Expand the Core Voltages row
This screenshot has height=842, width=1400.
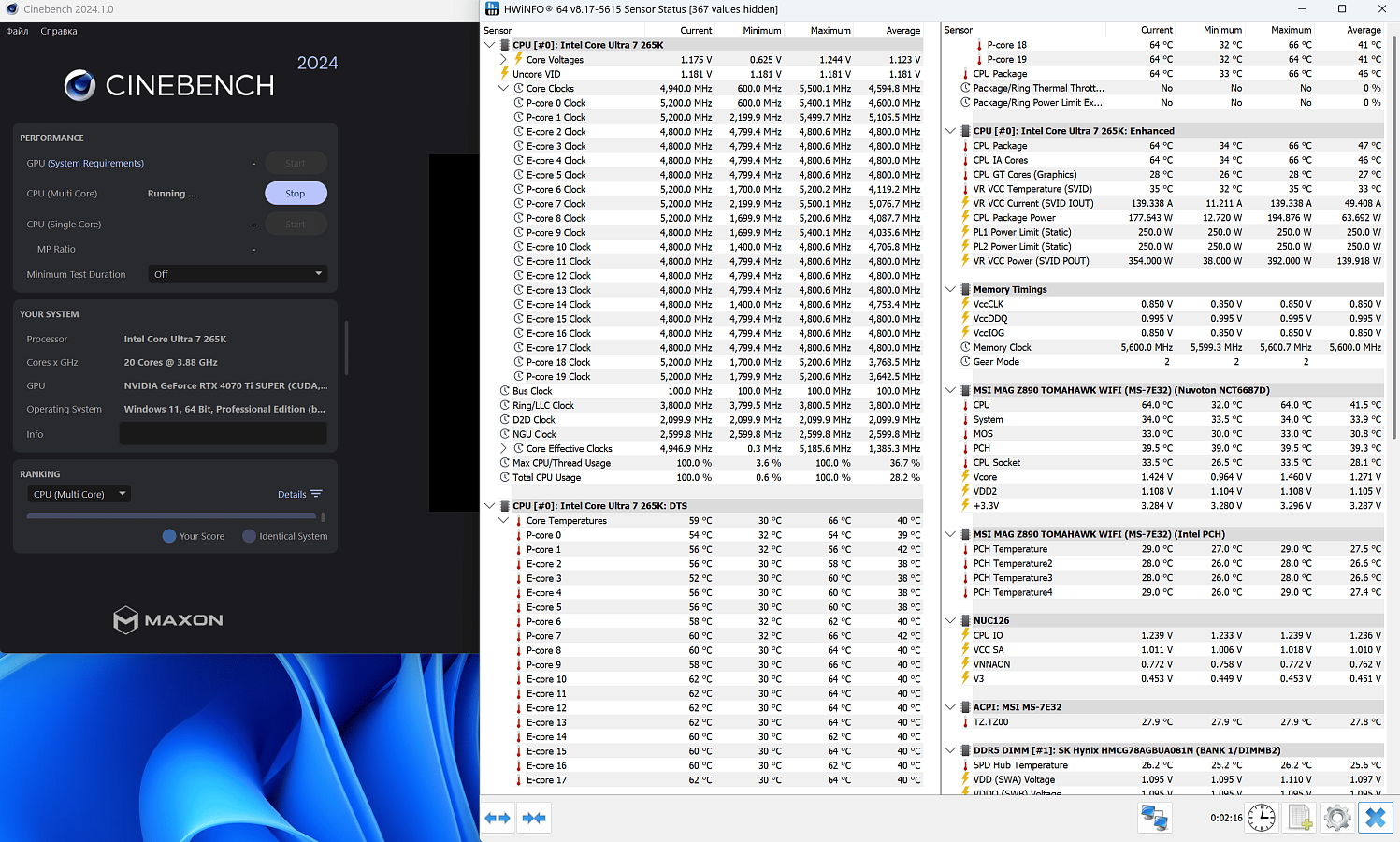click(x=503, y=60)
